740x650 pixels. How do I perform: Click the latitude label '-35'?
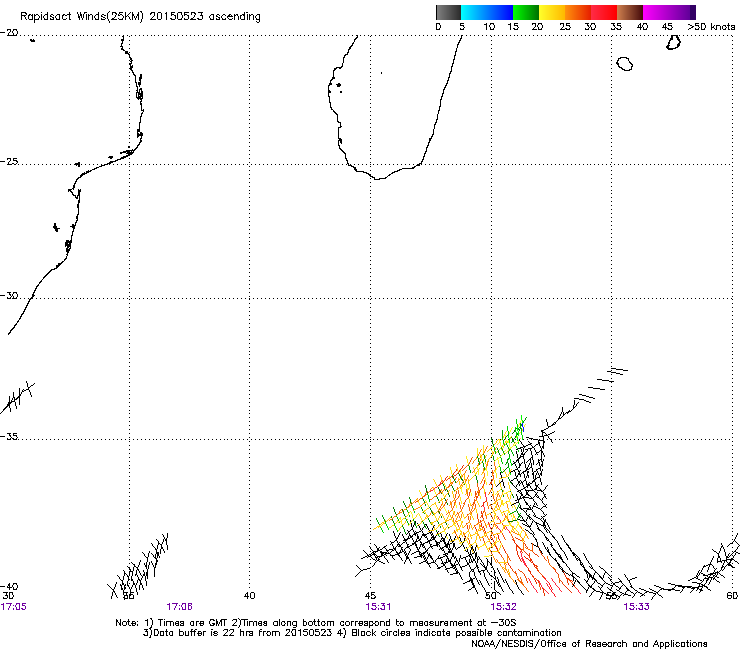[9, 437]
